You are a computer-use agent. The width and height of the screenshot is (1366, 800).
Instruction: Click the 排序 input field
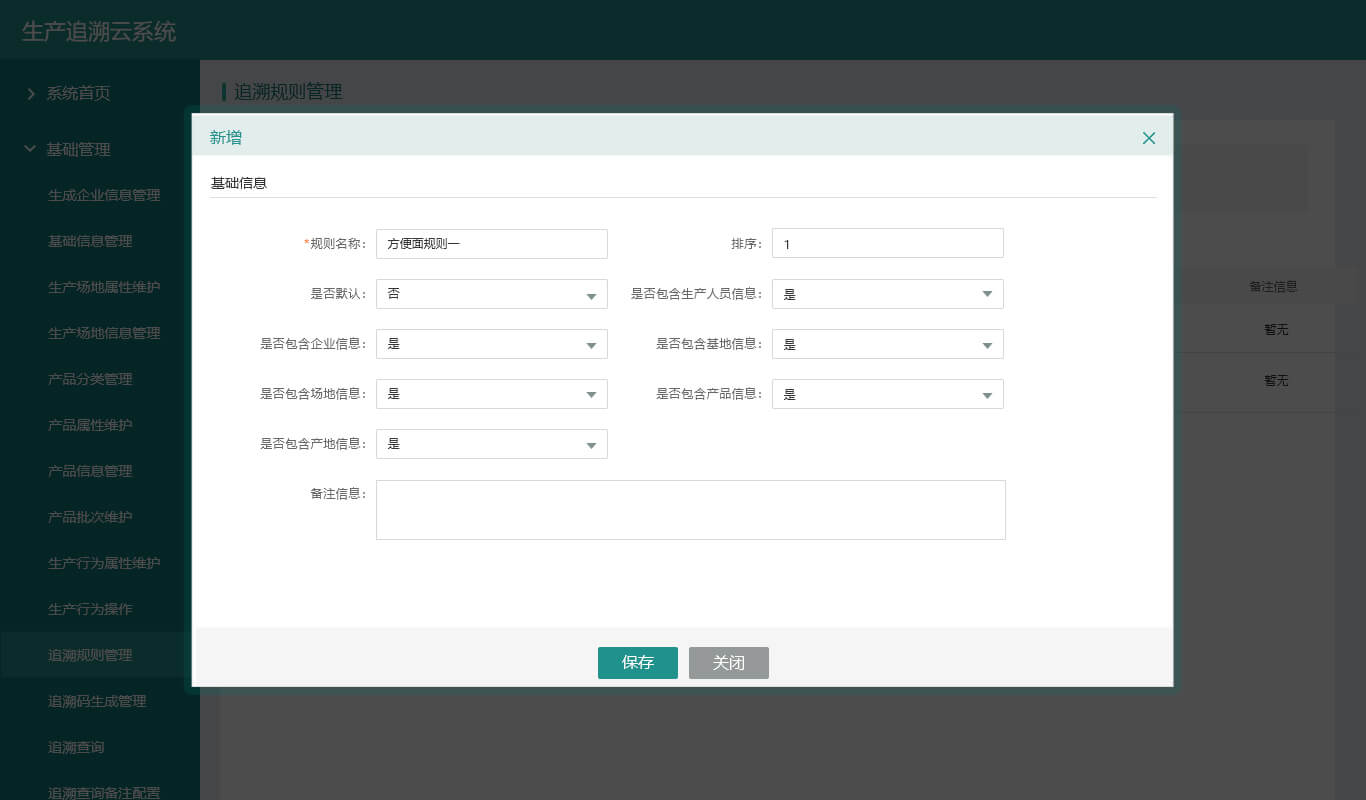pyautogui.click(x=887, y=244)
